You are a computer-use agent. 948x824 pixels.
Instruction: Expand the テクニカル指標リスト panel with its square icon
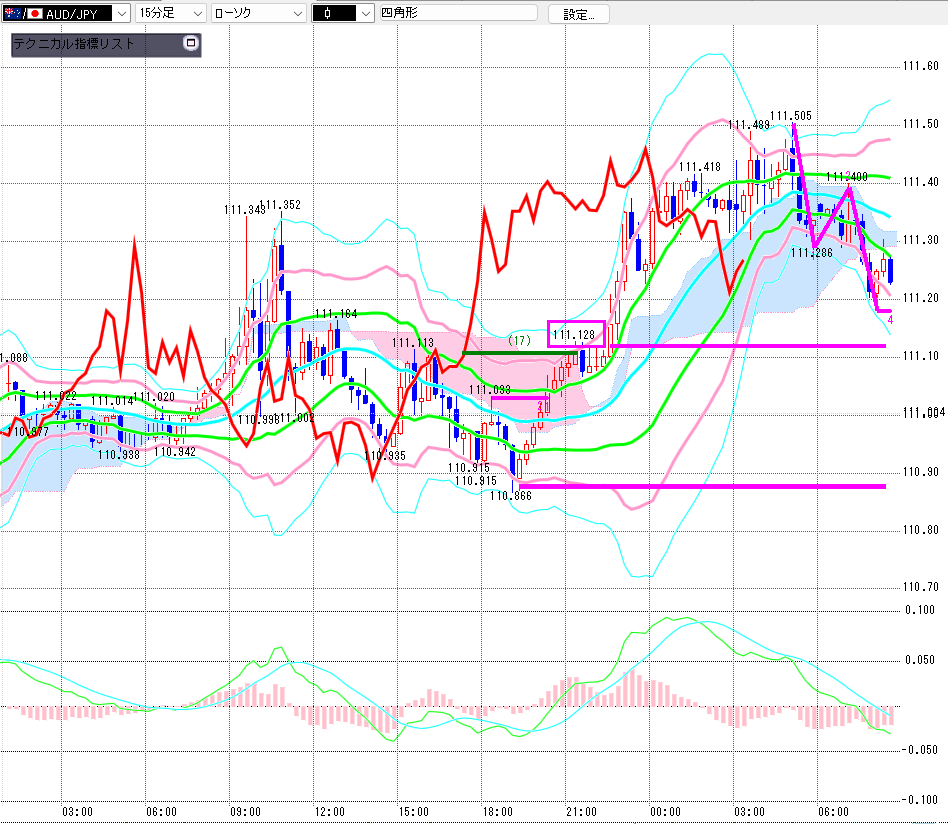(x=191, y=43)
